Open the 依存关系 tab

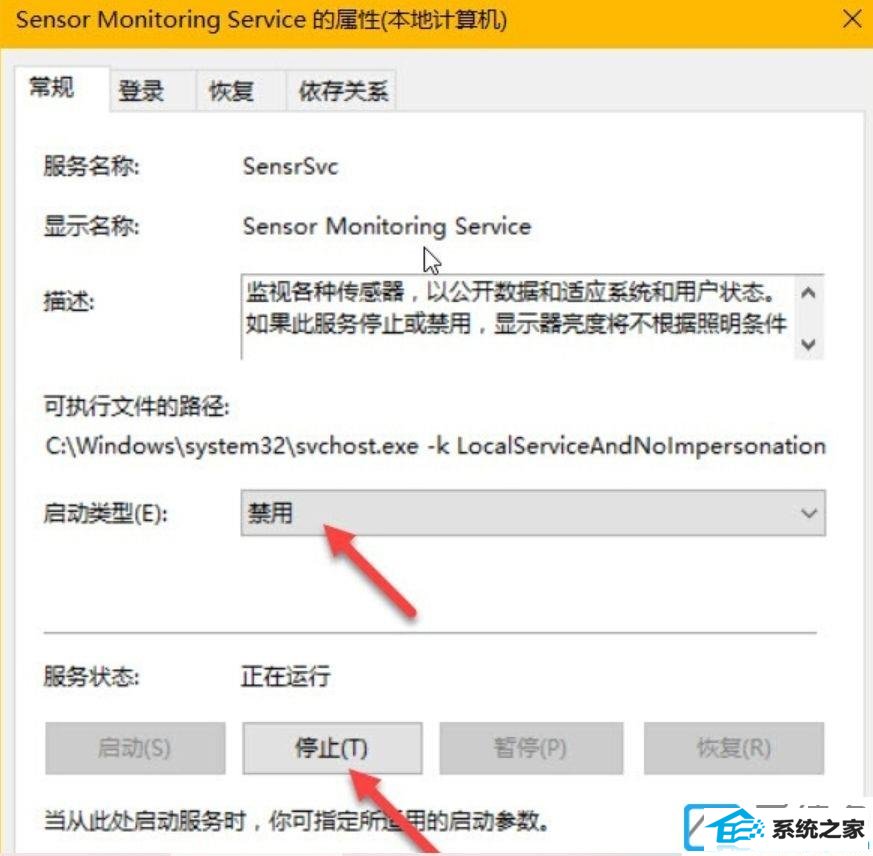[341, 90]
